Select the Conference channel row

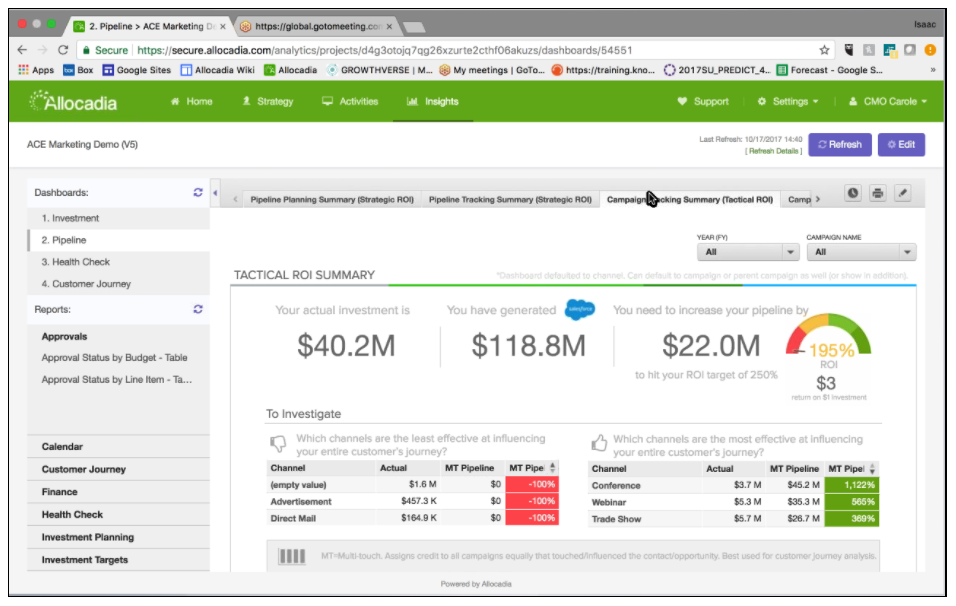pyautogui.click(x=733, y=486)
